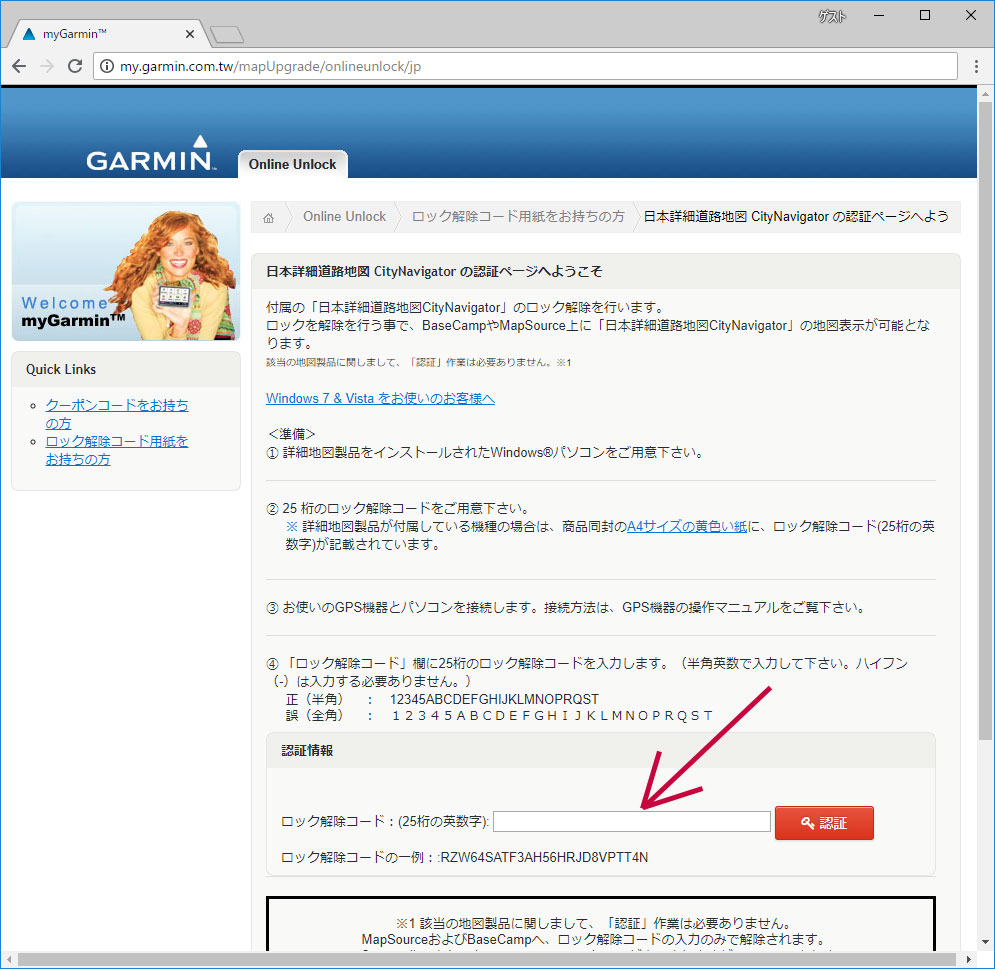Click the 12345ABCDEFGHIJKLMNOPRQST half-width example

[494, 699]
